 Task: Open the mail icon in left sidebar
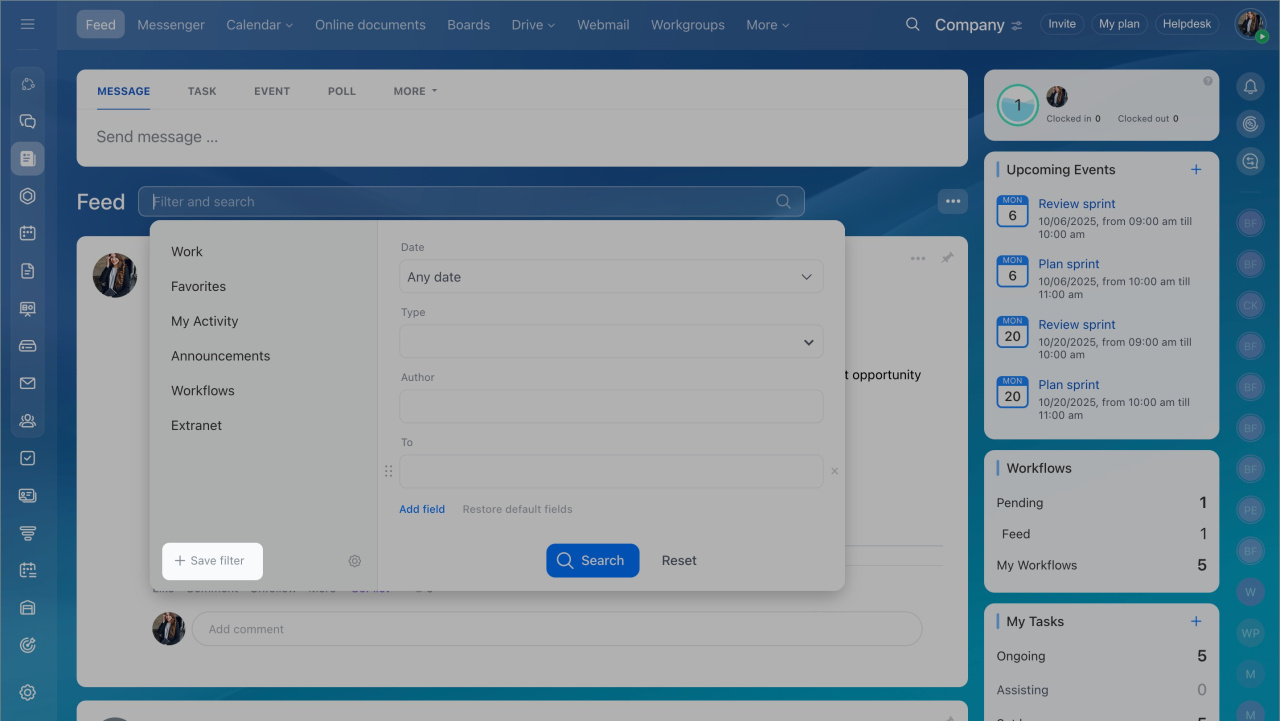point(28,383)
